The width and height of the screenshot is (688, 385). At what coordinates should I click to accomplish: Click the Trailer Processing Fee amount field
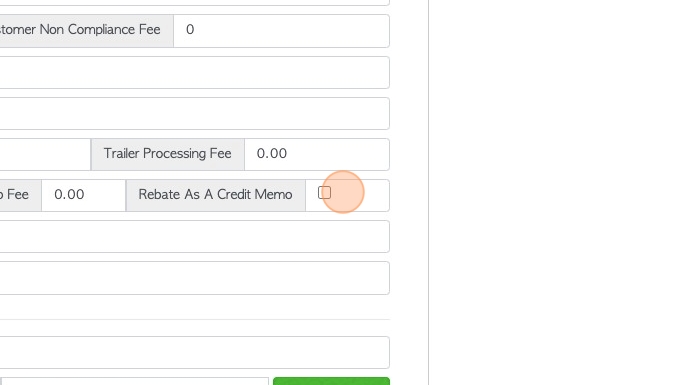(x=317, y=154)
